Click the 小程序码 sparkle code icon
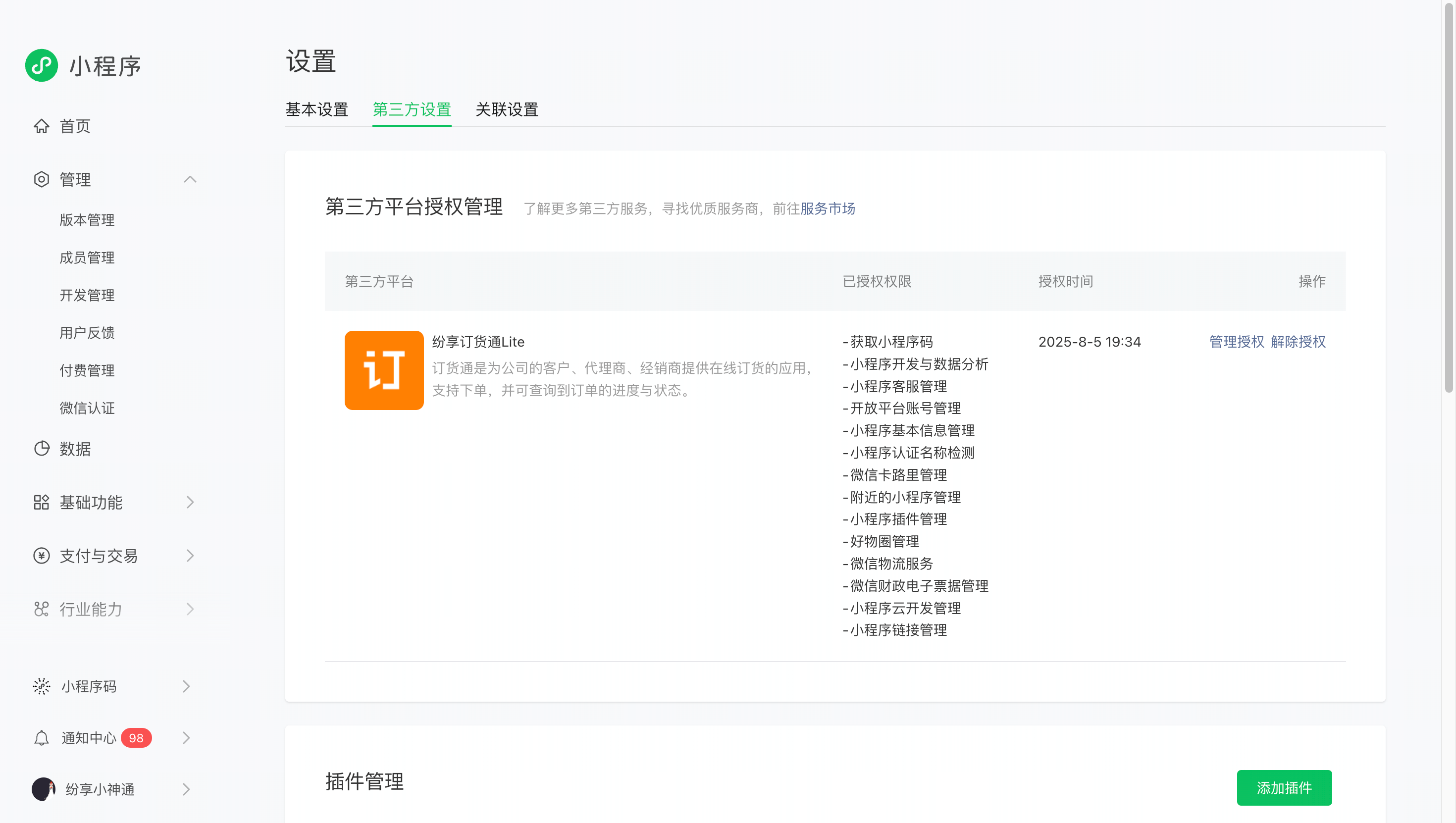1456x823 pixels. [x=41, y=686]
